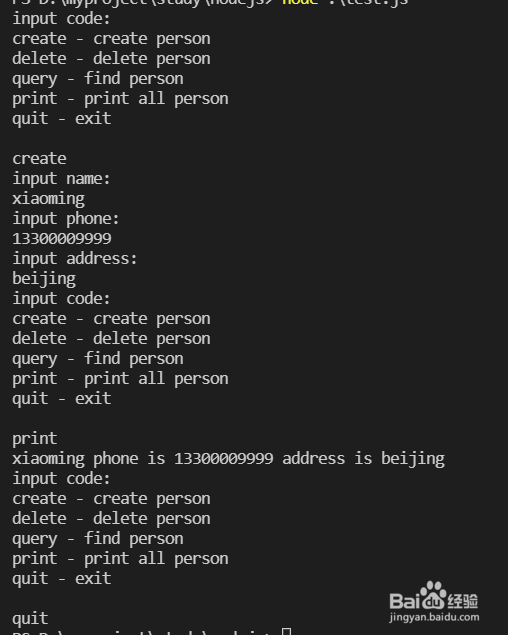Open the jingyan.baidu.com watermark link
Screen dimensions: 508x635
coord(434,617)
